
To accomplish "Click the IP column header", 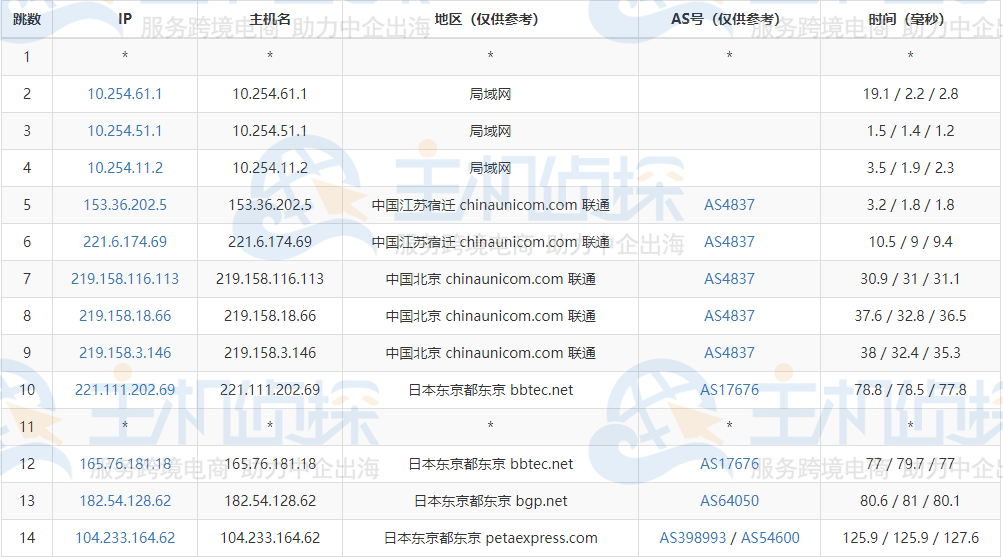I will click(x=125, y=19).
